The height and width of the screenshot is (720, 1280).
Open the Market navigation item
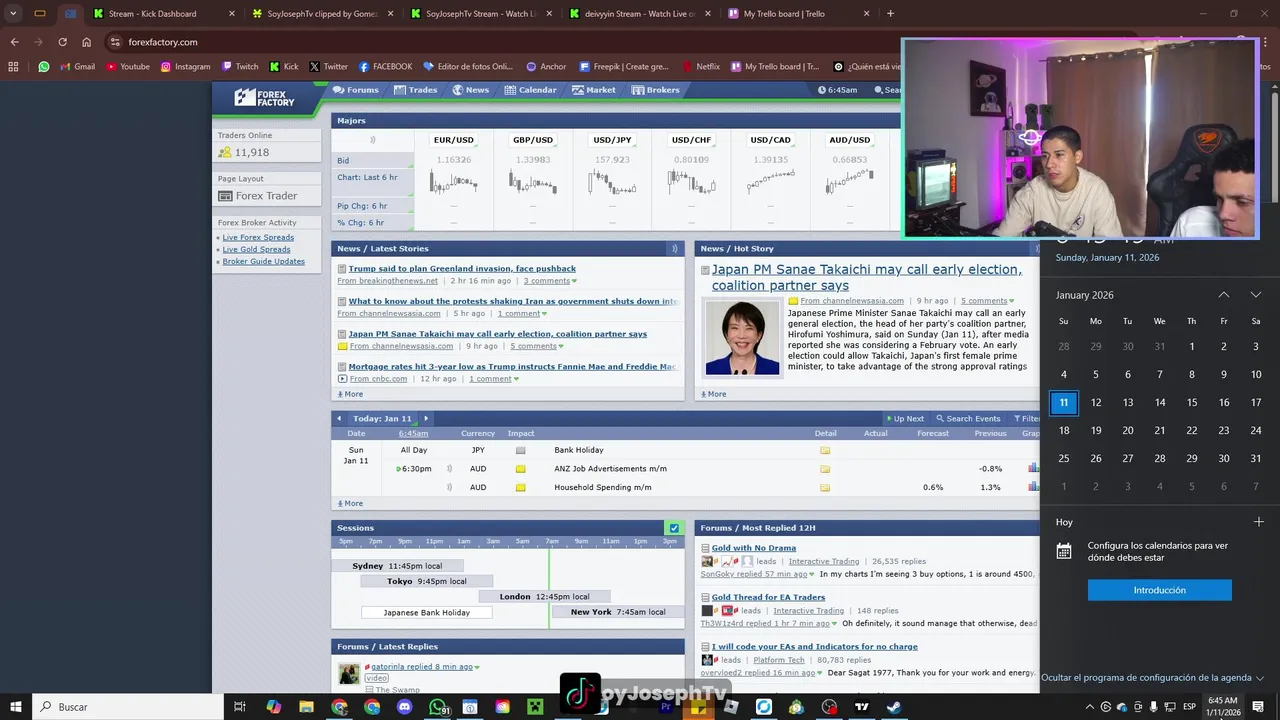(593, 90)
